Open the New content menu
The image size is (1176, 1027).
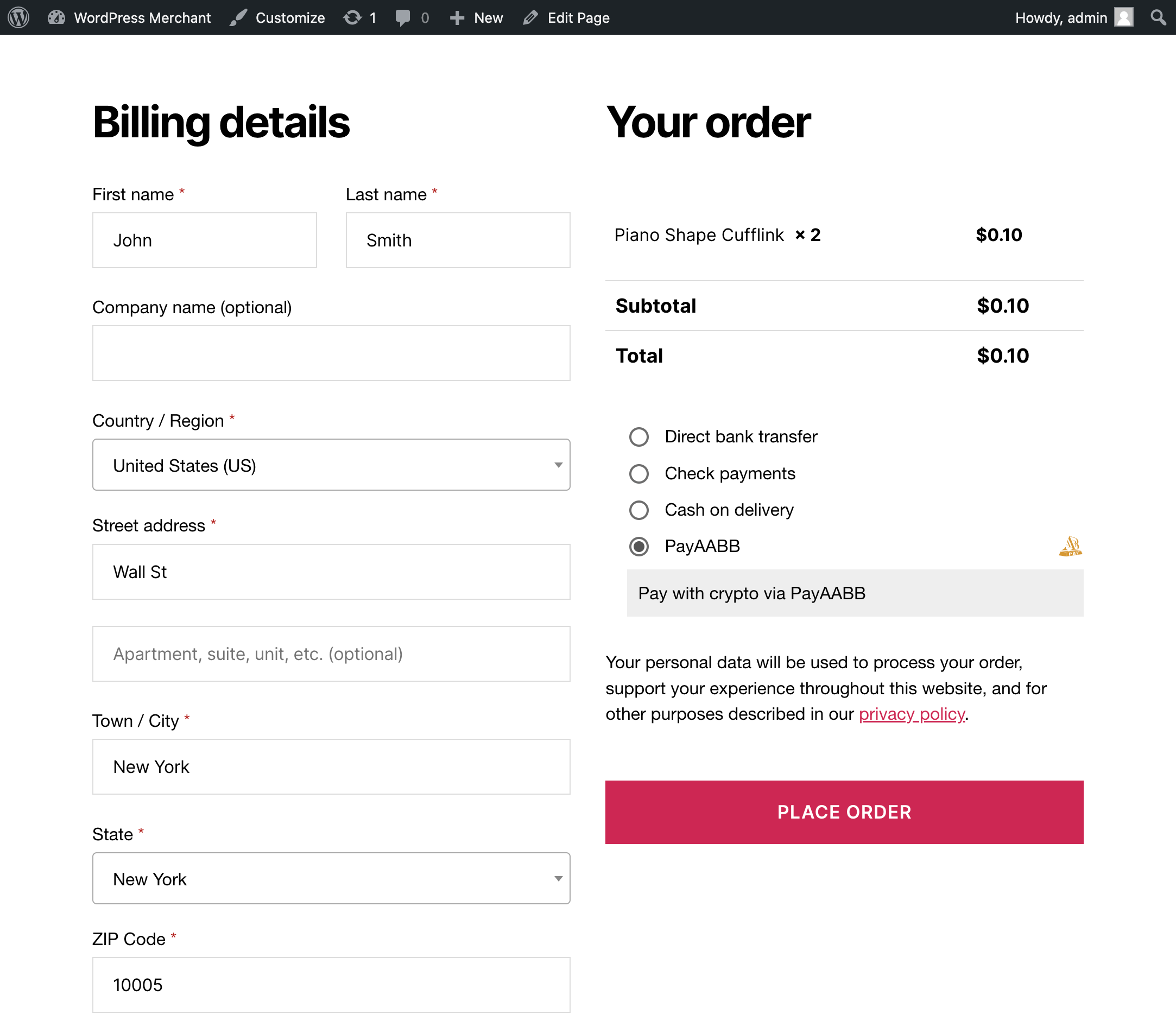tap(477, 17)
